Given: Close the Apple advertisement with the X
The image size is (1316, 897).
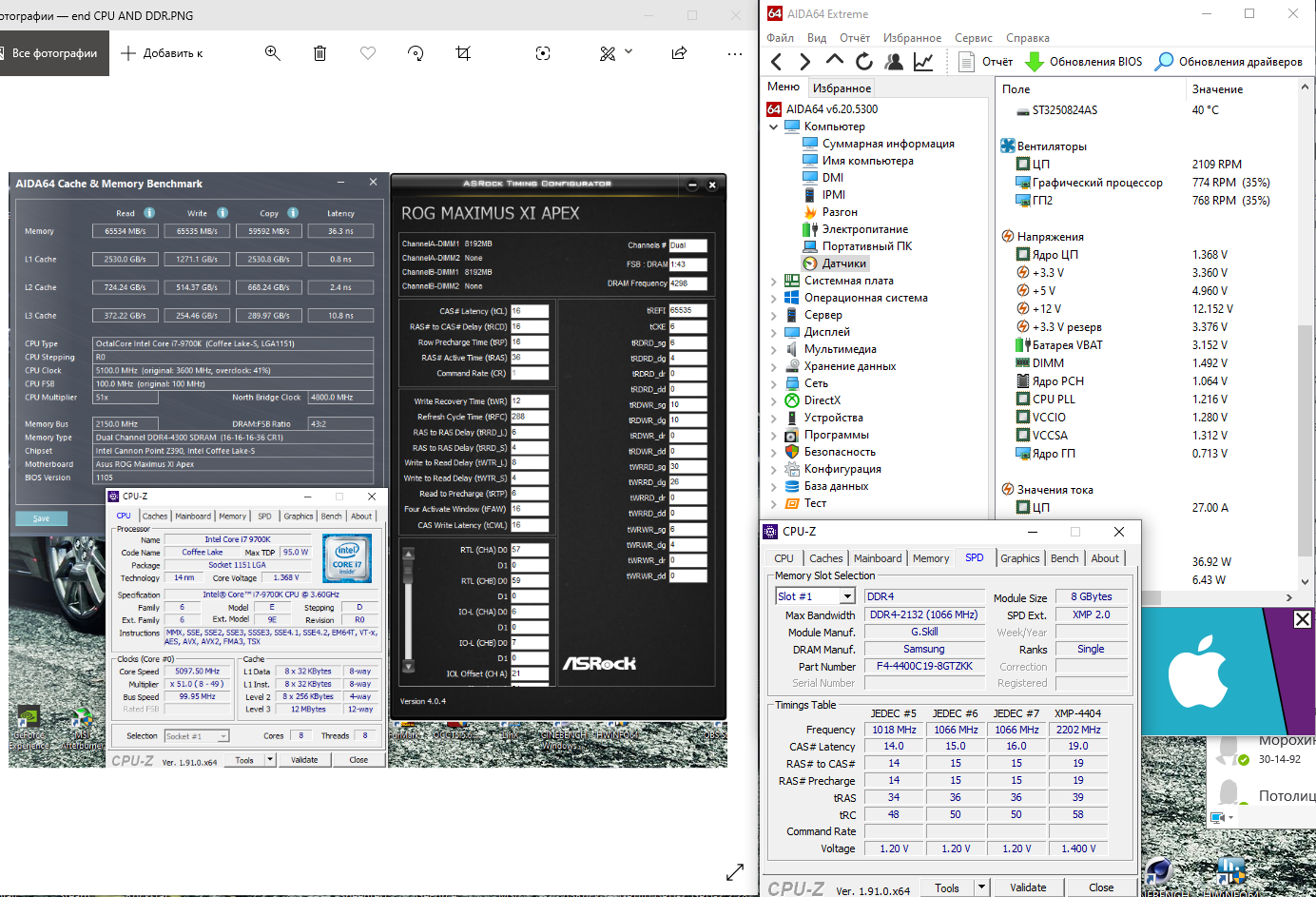Looking at the screenshot, I should [1303, 619].
